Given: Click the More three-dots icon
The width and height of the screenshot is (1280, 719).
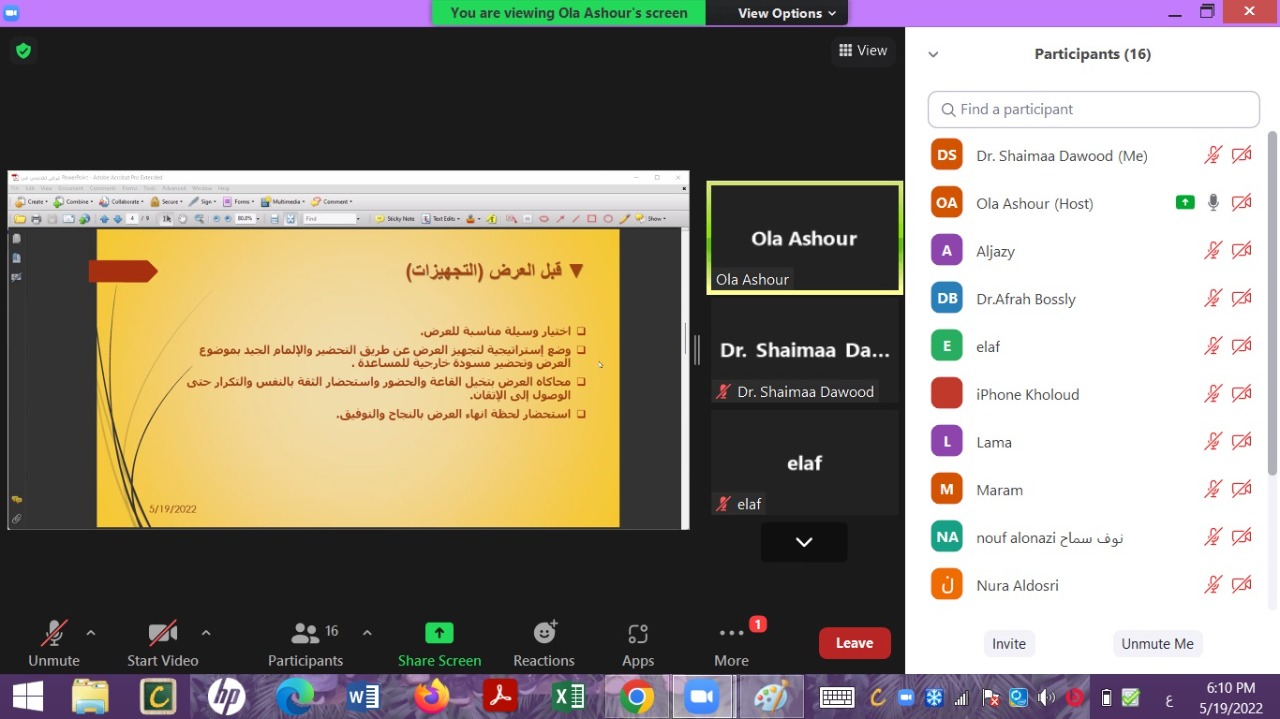Looking at the screenshot, I should (731, 633).
